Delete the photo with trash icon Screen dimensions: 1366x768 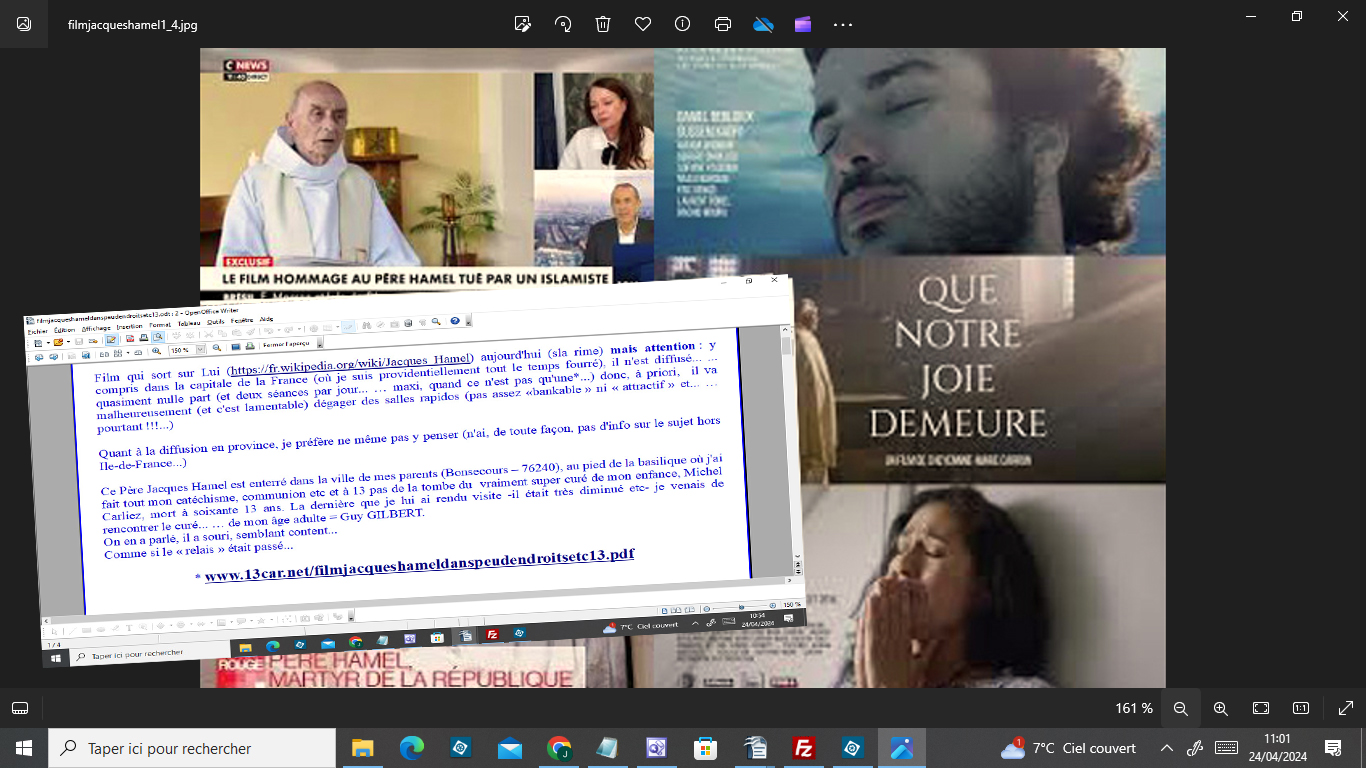tap(603, 24)
